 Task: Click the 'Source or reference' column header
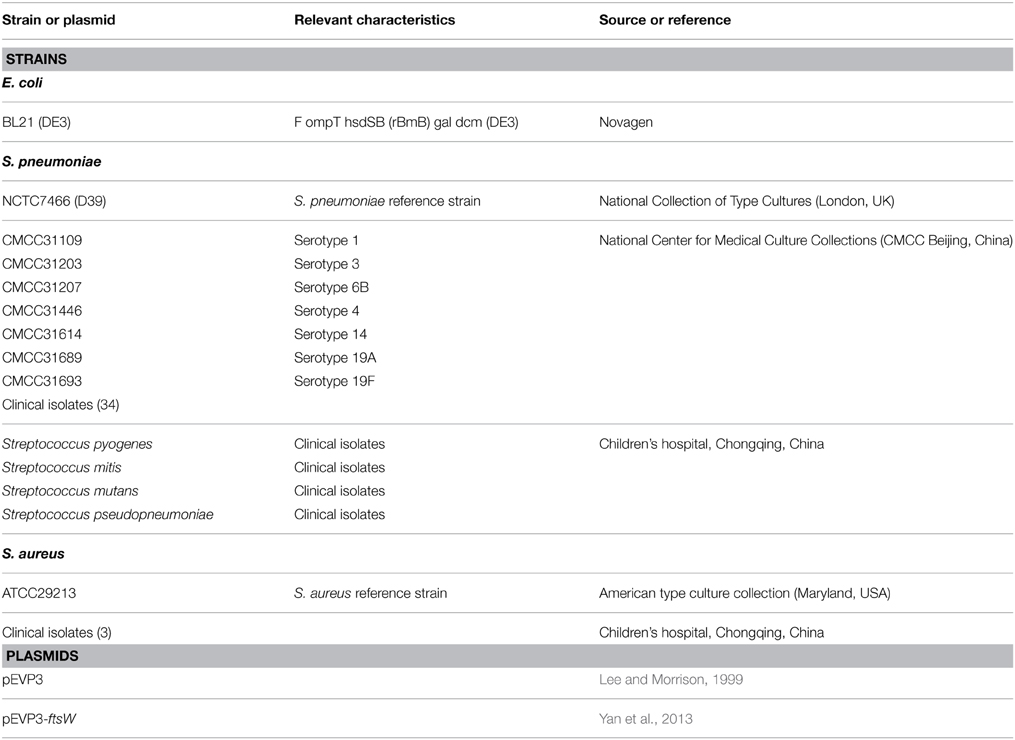pyautogui.click(x=665, y=20)
